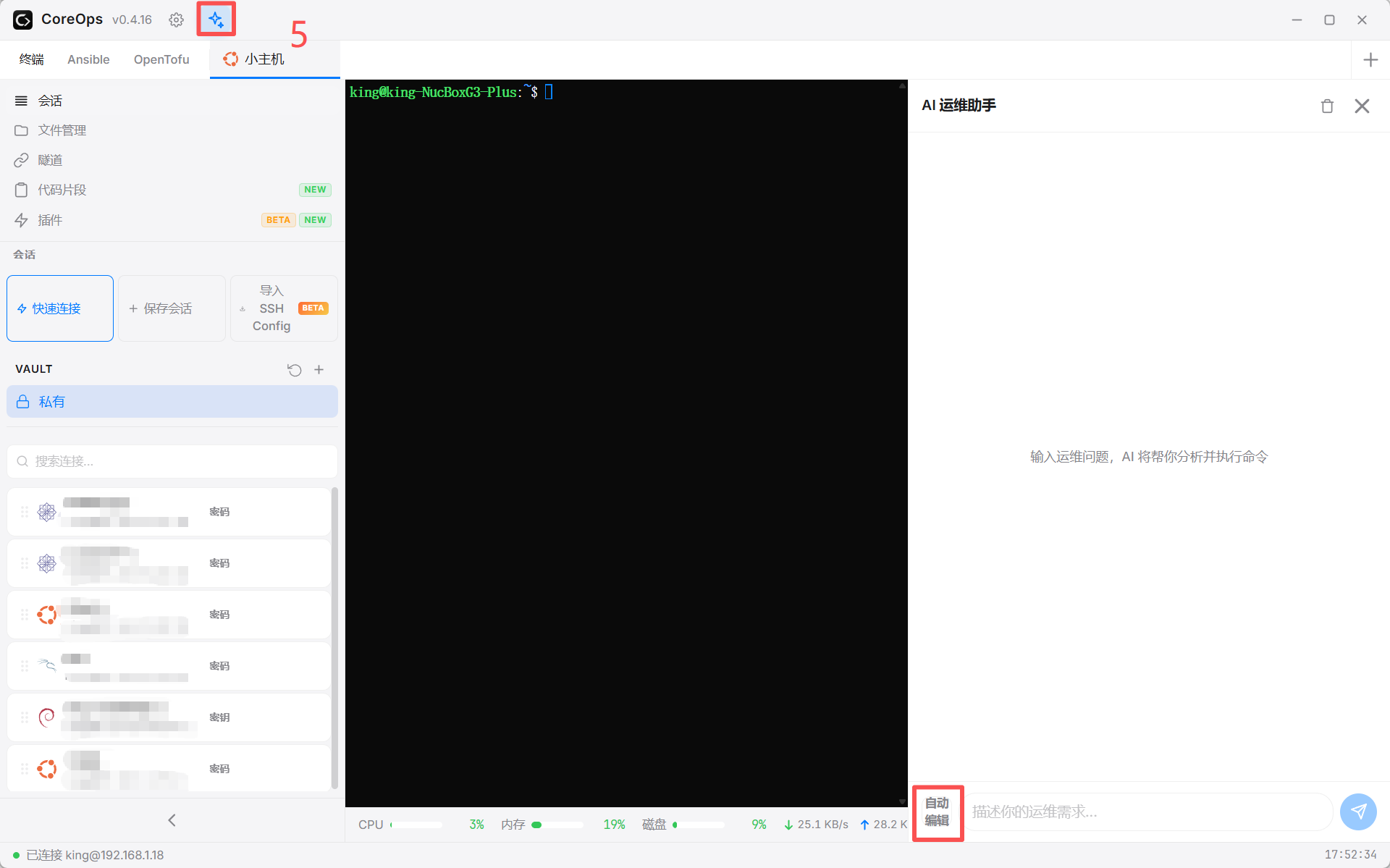This screenshot has width=1390, height=868.
Task: Click the 磁盘 usage bar
Action: click(x=699, y=825)
